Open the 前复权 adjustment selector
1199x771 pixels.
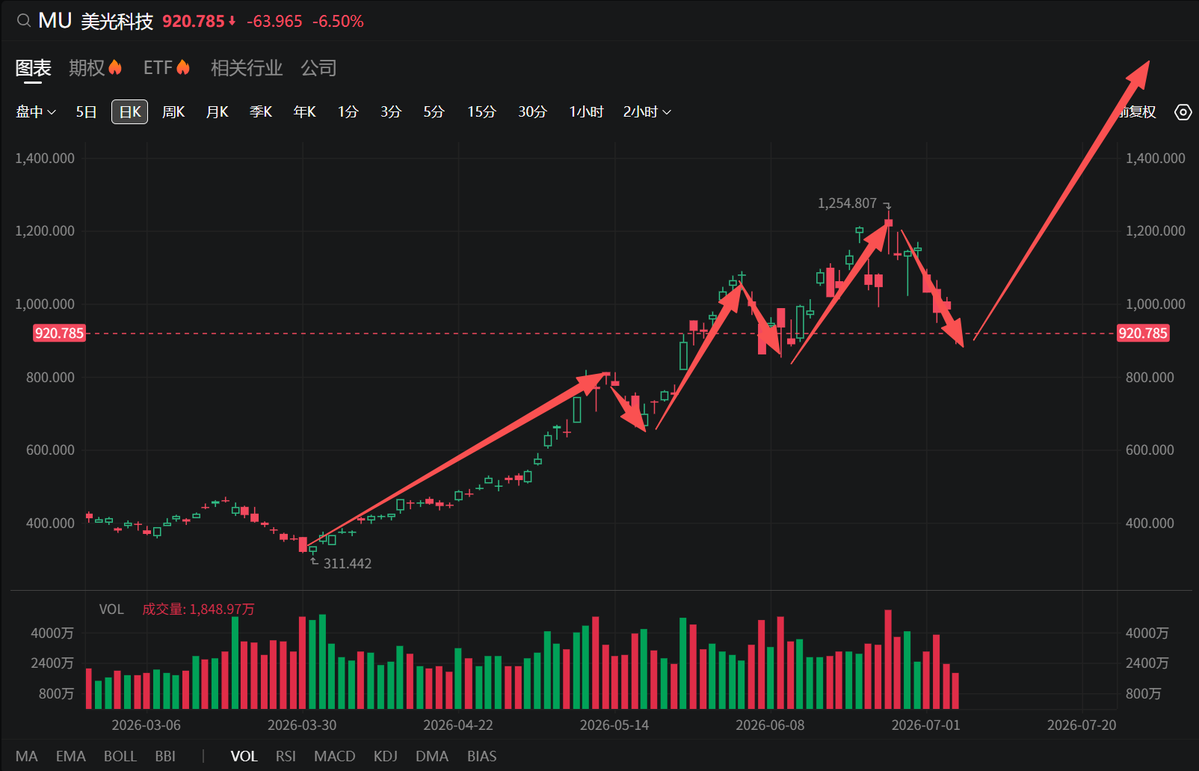coord(1136,112)
